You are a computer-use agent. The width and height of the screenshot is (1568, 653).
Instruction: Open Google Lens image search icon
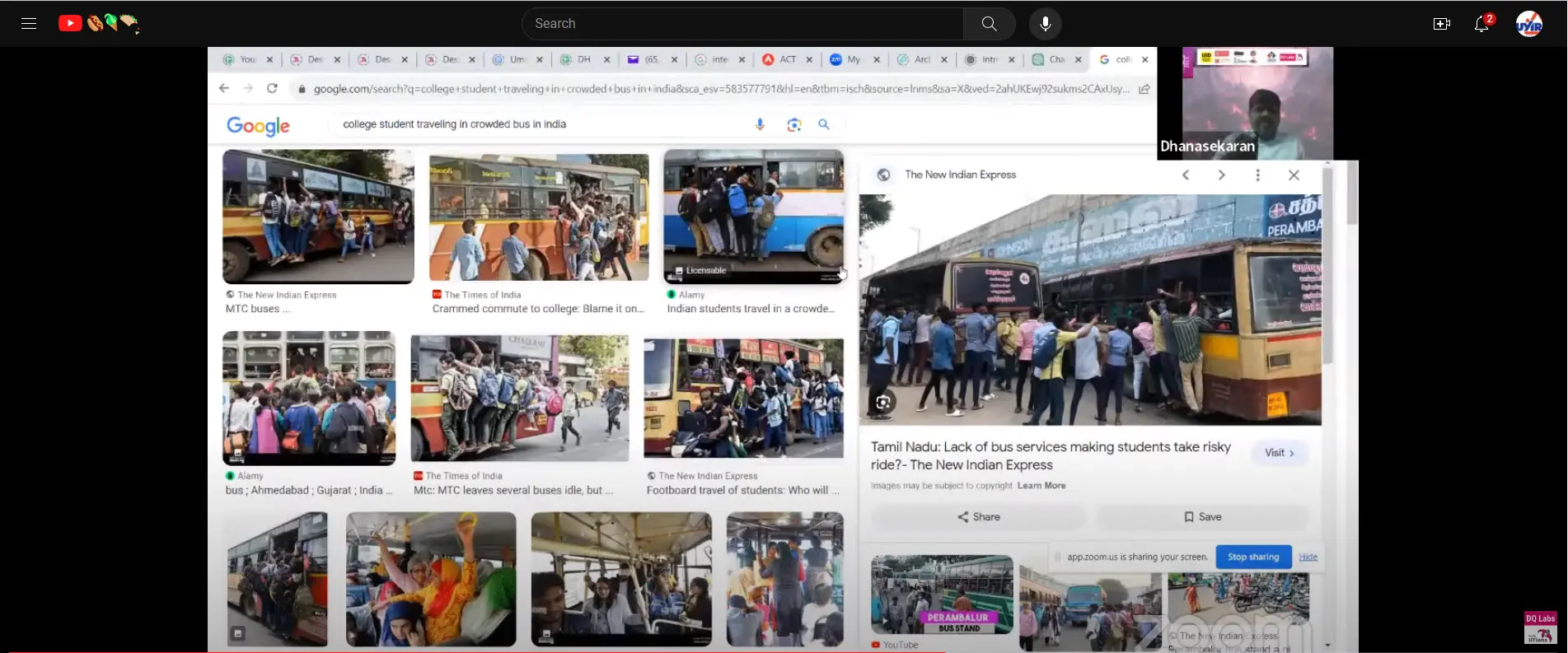[793, 124]
